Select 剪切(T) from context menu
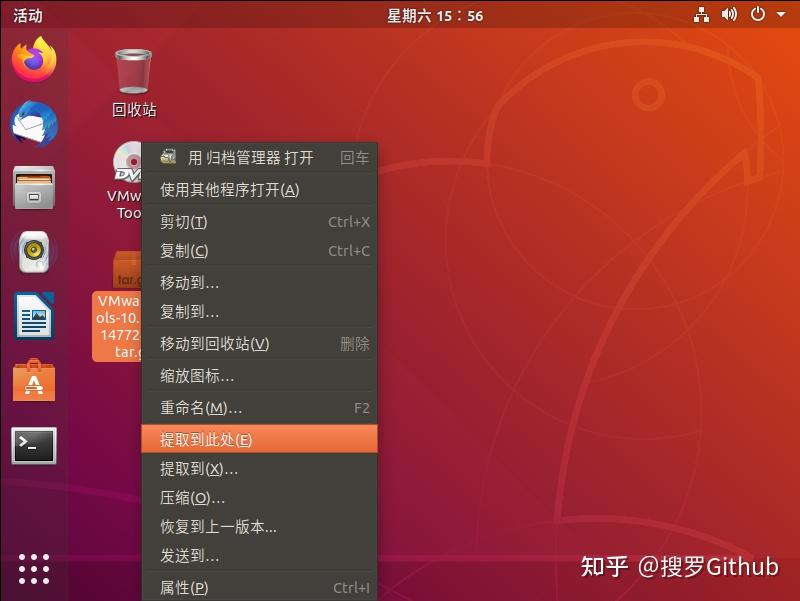800x601 pixels. (260, 222)
